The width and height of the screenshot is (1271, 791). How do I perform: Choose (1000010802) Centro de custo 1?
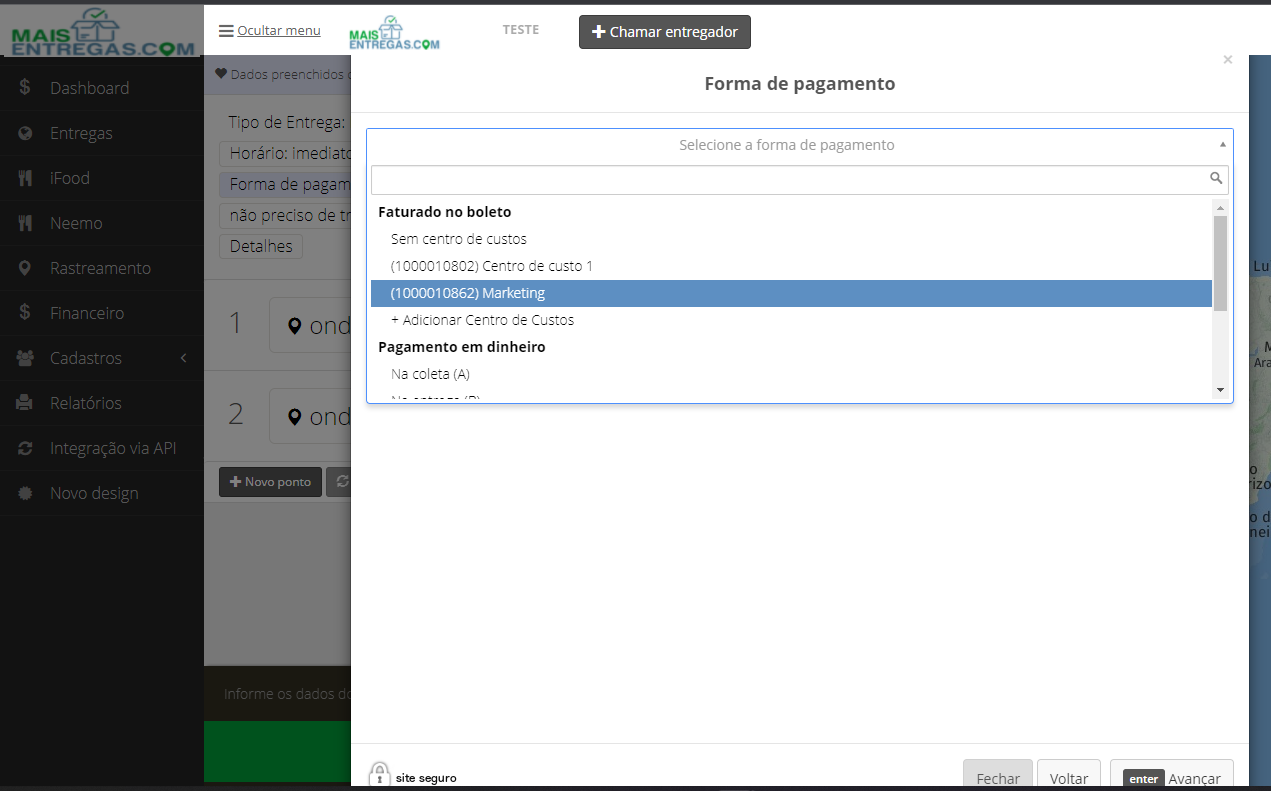[791, 266]
